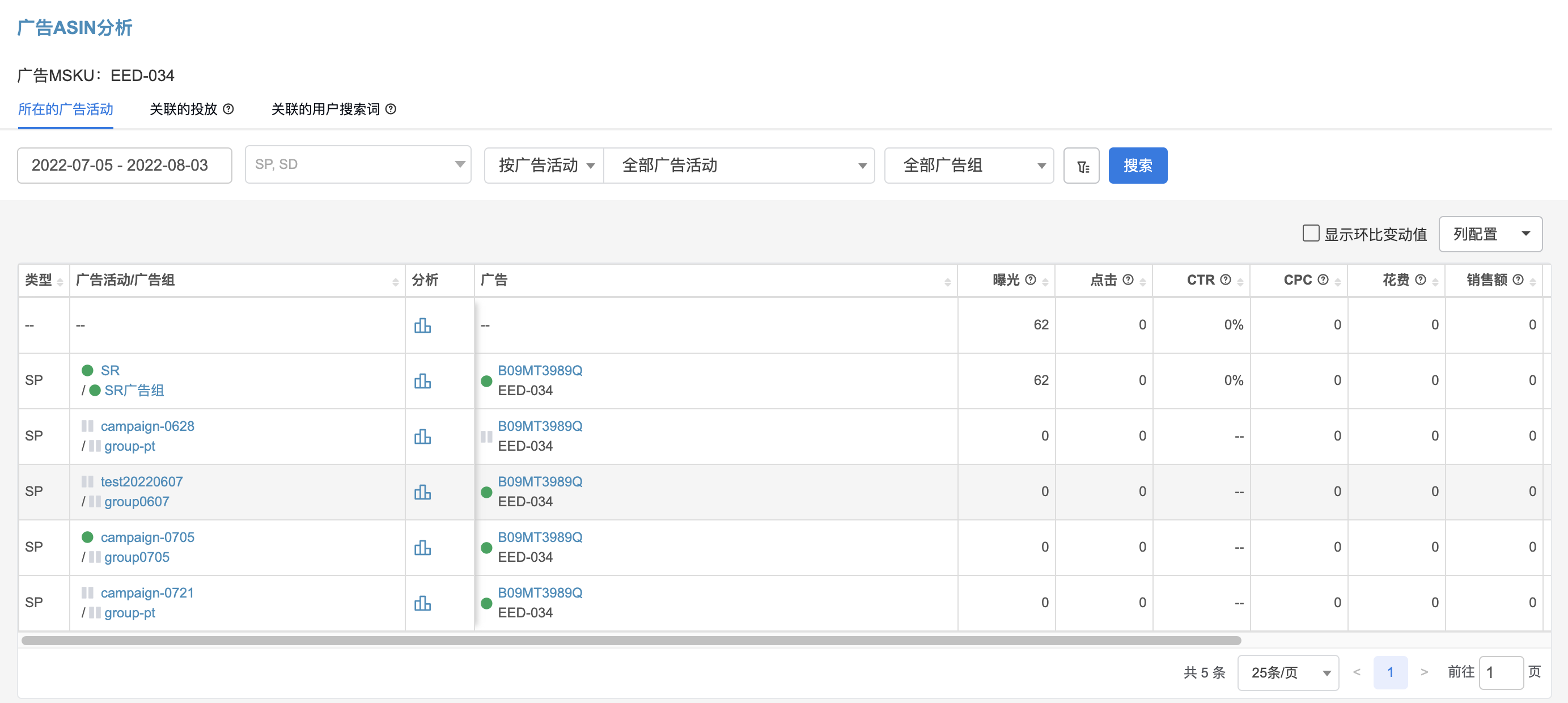Open the SR campaign link
1568x703 pixels.
(110, 371)
